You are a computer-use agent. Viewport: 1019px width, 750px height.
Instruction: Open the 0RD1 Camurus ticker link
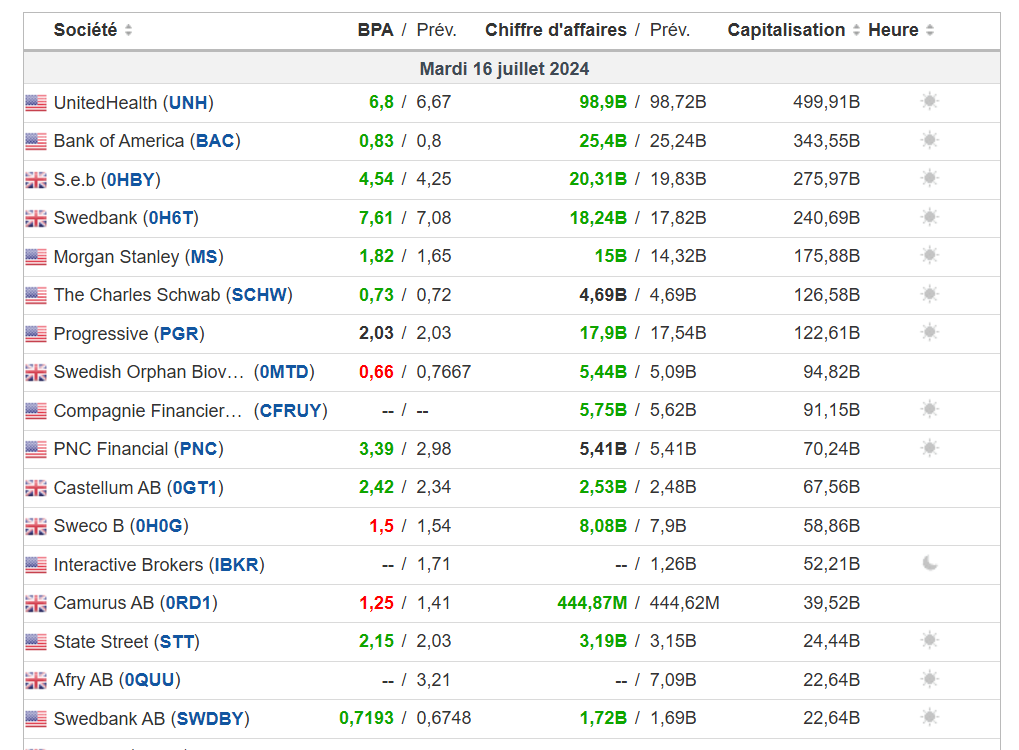[190, 603]
